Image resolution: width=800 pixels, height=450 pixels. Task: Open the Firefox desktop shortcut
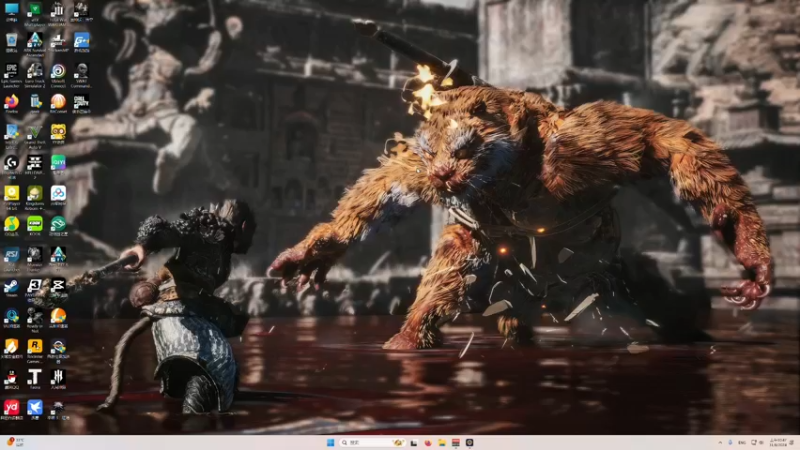click(x=11, y=102)
